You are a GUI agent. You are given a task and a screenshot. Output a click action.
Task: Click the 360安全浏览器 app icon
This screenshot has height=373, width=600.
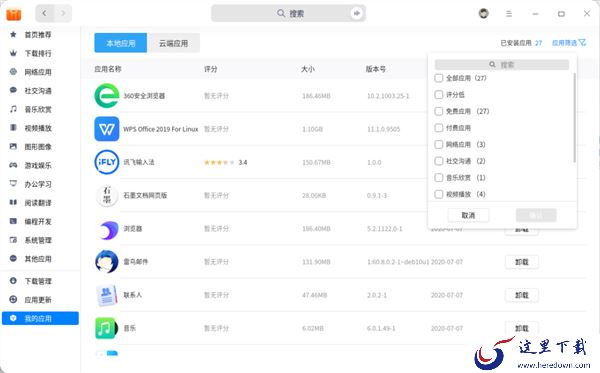tap(107, 96)
